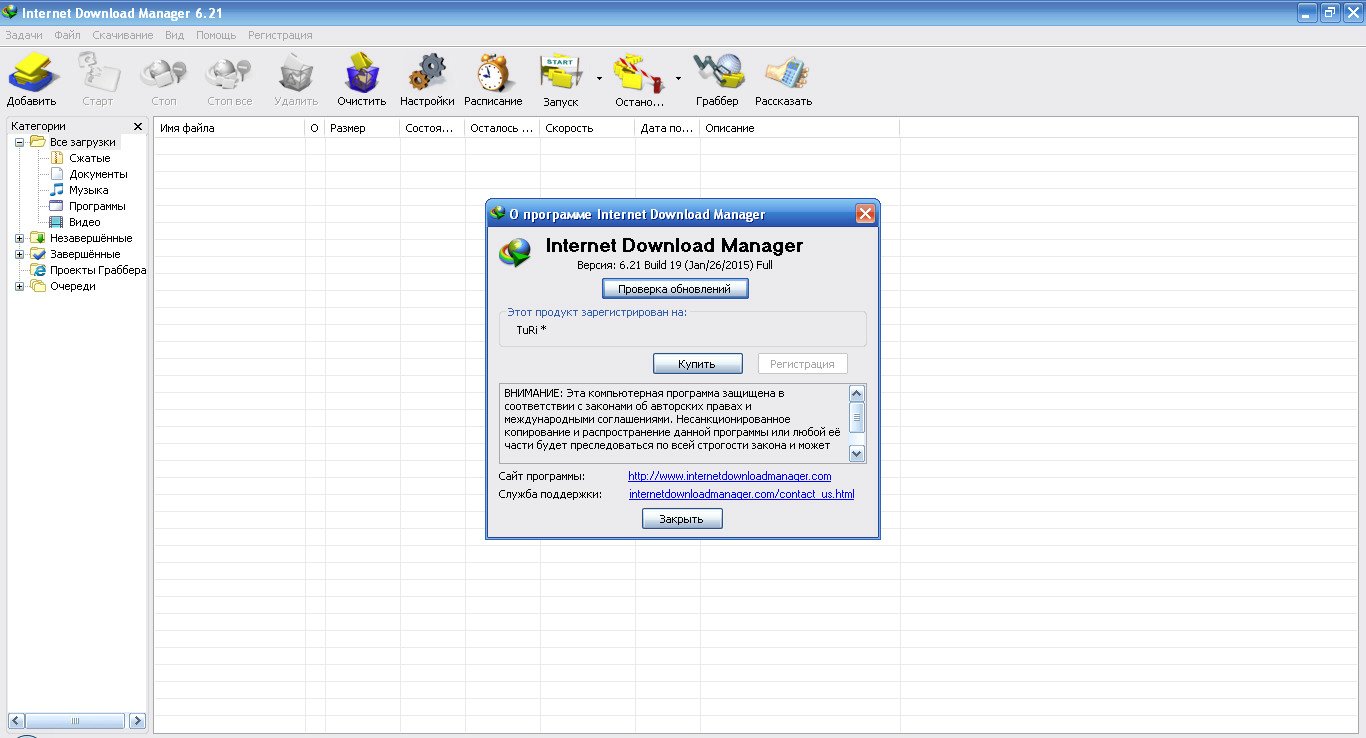Select the Музыка category
The height and width of the screenshot is (738, 1366).
click(89, 190)
